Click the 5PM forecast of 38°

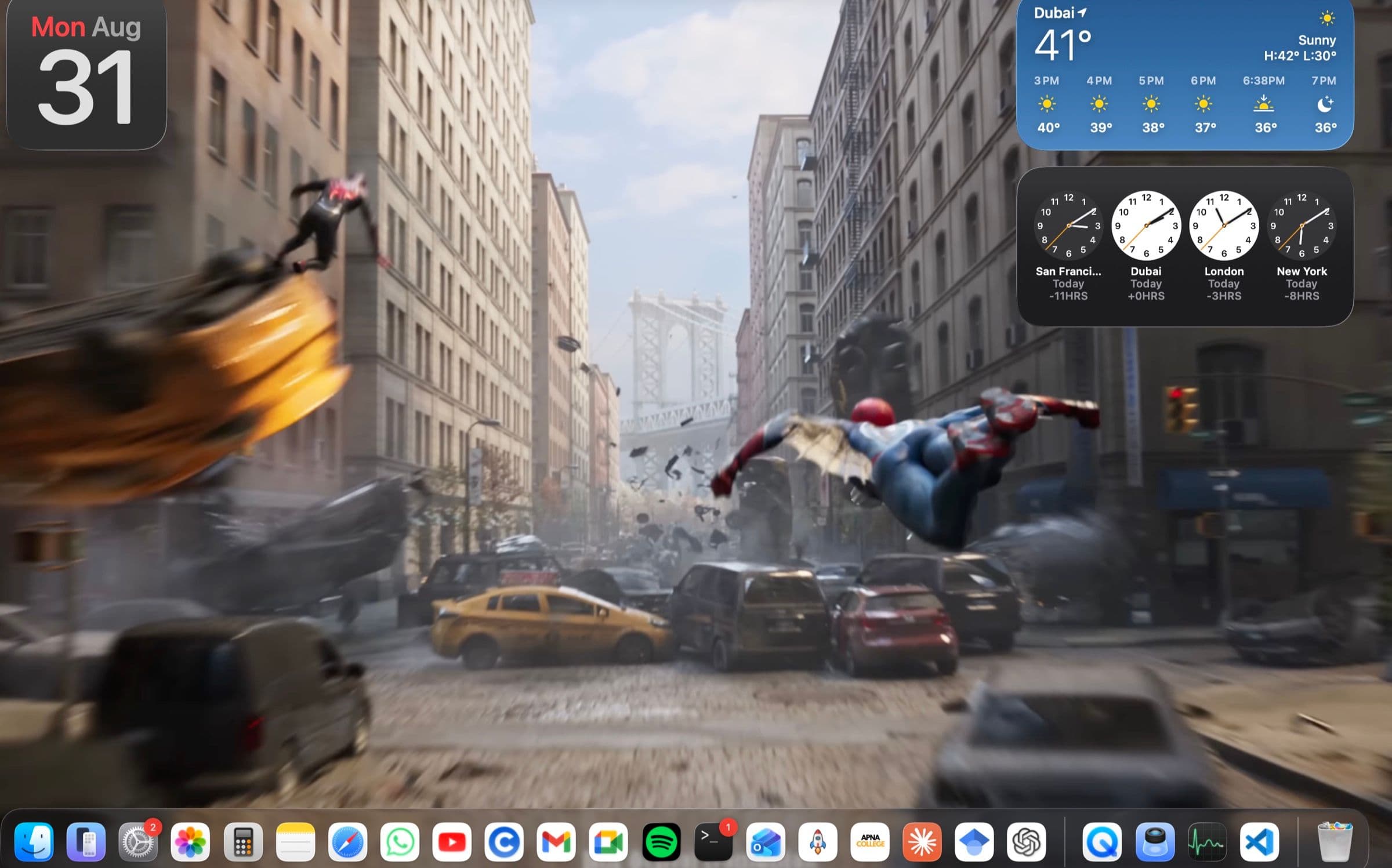(1151, 104)
